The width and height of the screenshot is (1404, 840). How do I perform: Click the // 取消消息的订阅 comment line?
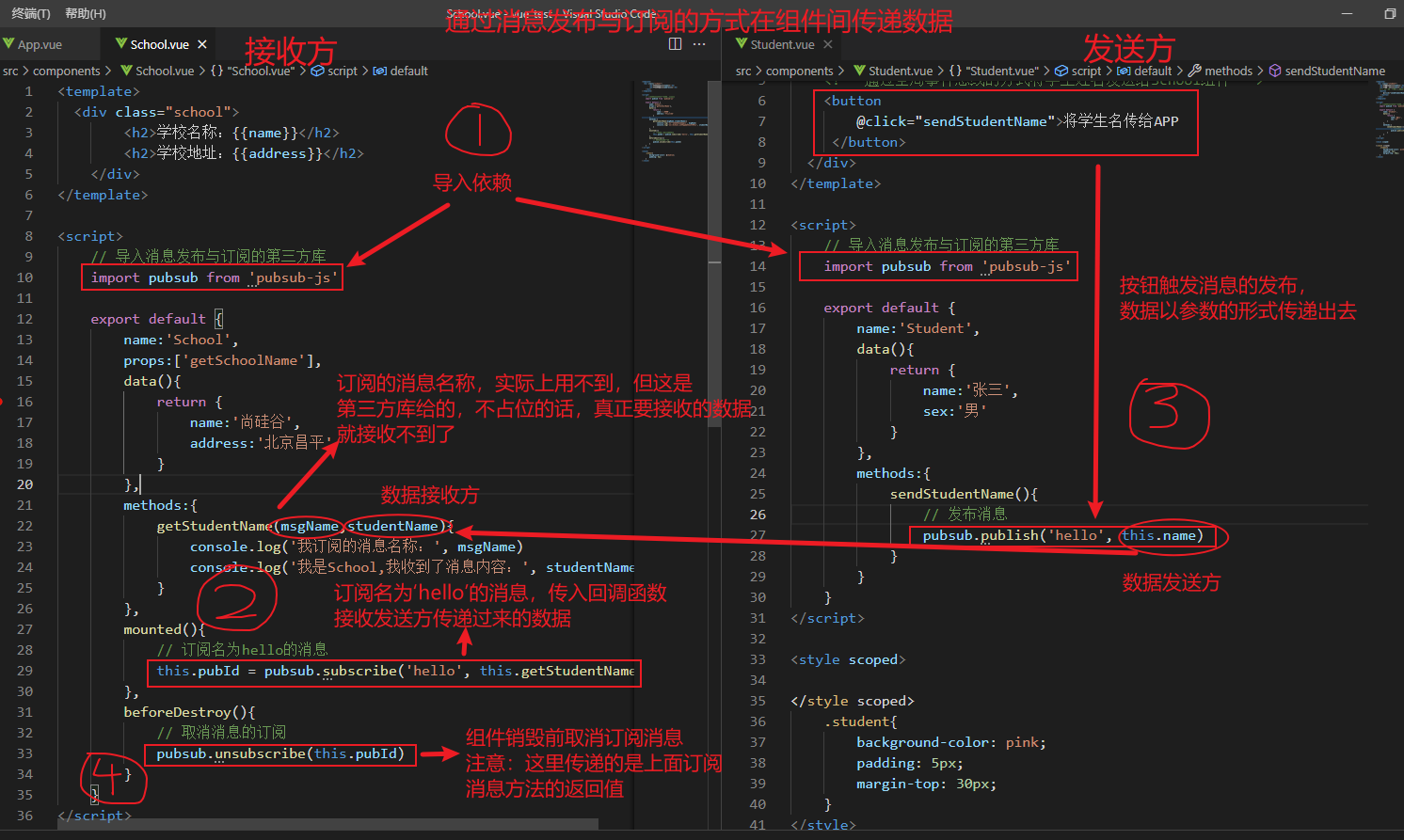click(221, 733)
